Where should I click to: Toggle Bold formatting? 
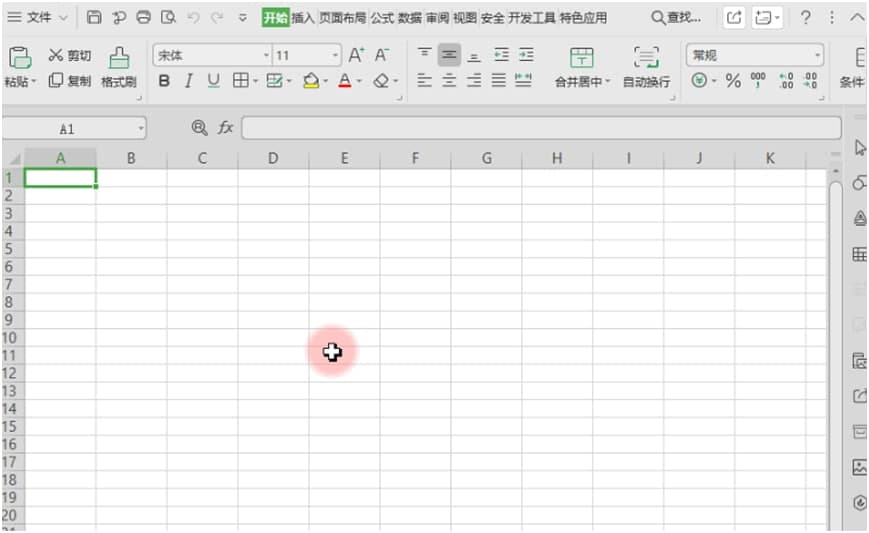coord(164,81)
